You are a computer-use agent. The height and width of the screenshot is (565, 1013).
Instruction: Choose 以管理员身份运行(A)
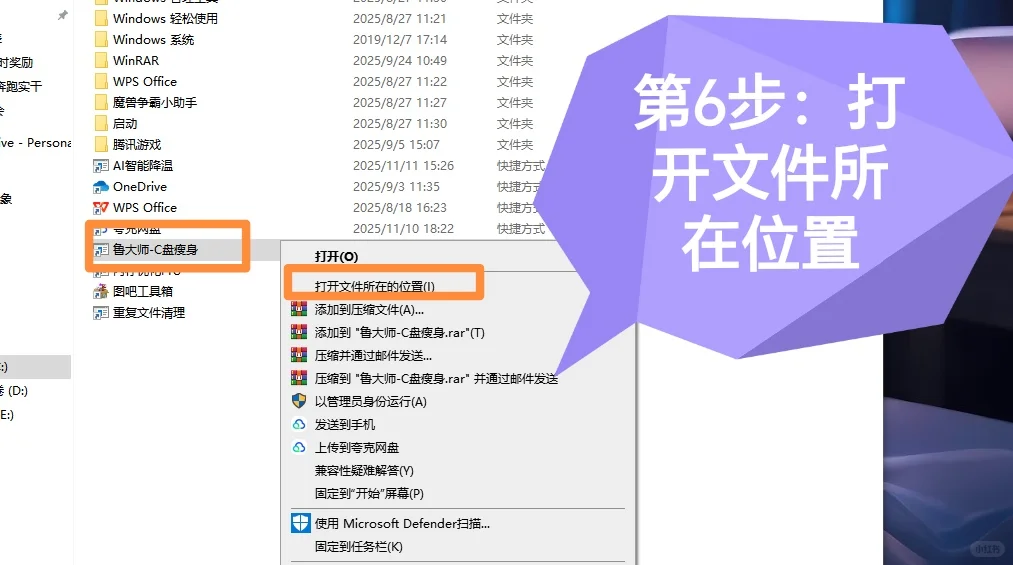pos(370,402)
